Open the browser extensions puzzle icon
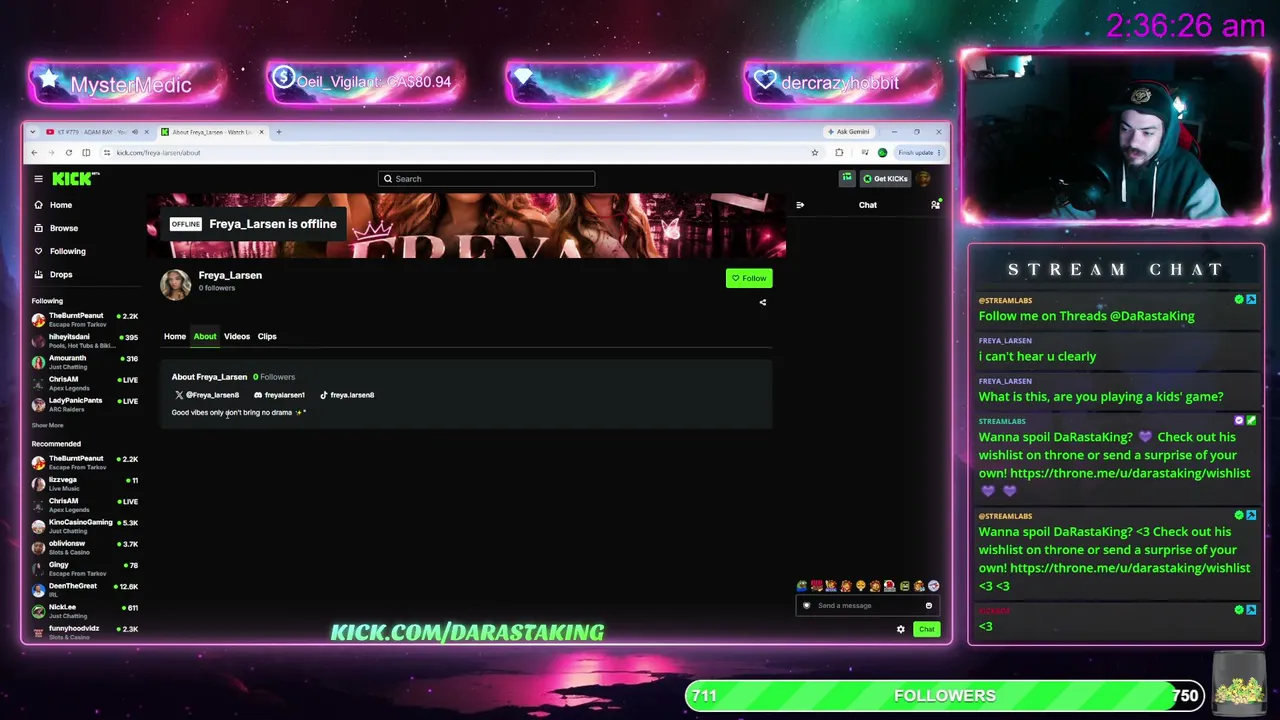The width and height of the screenshot is (1280, 720). coord(839,153)
